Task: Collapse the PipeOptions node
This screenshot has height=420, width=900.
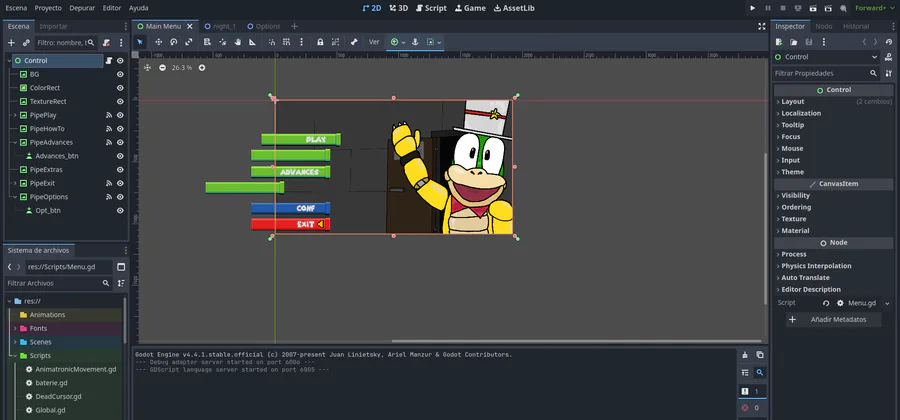Action: tap(15, 197)
